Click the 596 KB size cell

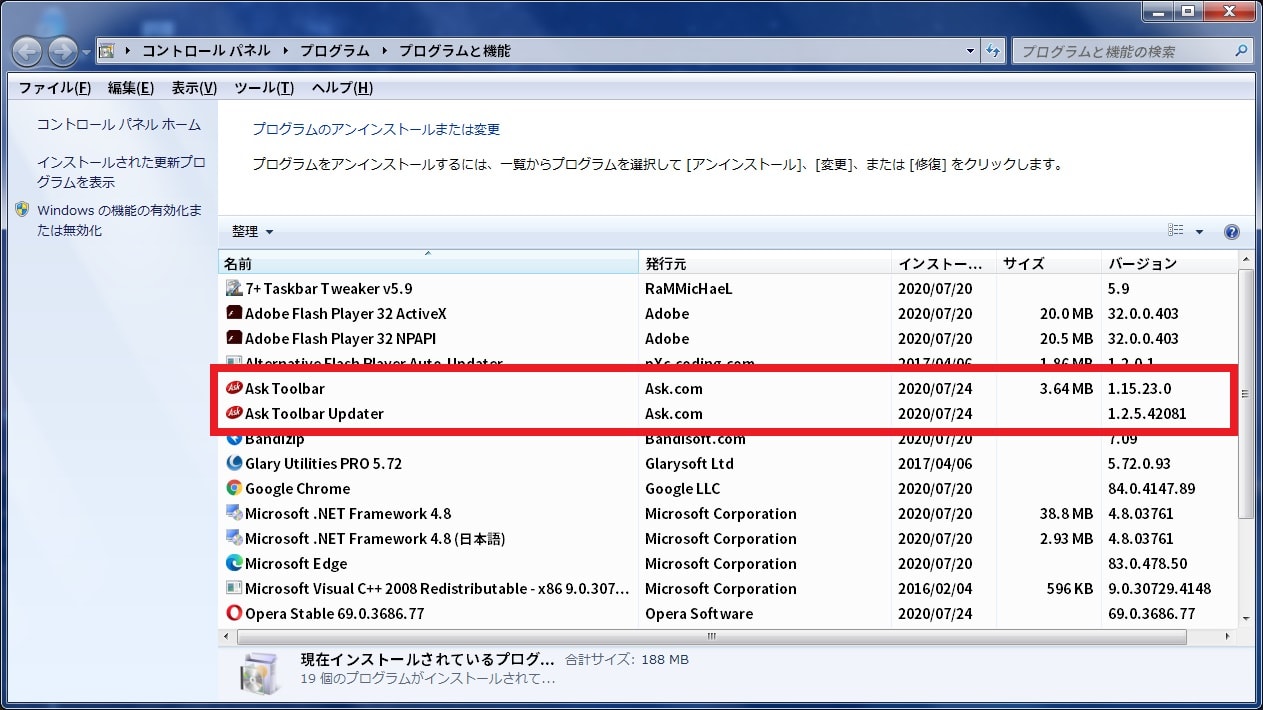coord(1070,588)
